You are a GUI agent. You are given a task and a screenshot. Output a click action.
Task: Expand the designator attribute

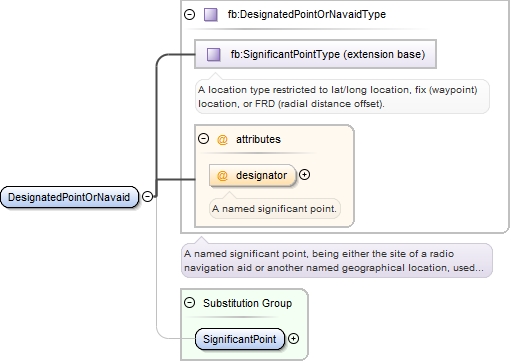[x=304, y=174]
